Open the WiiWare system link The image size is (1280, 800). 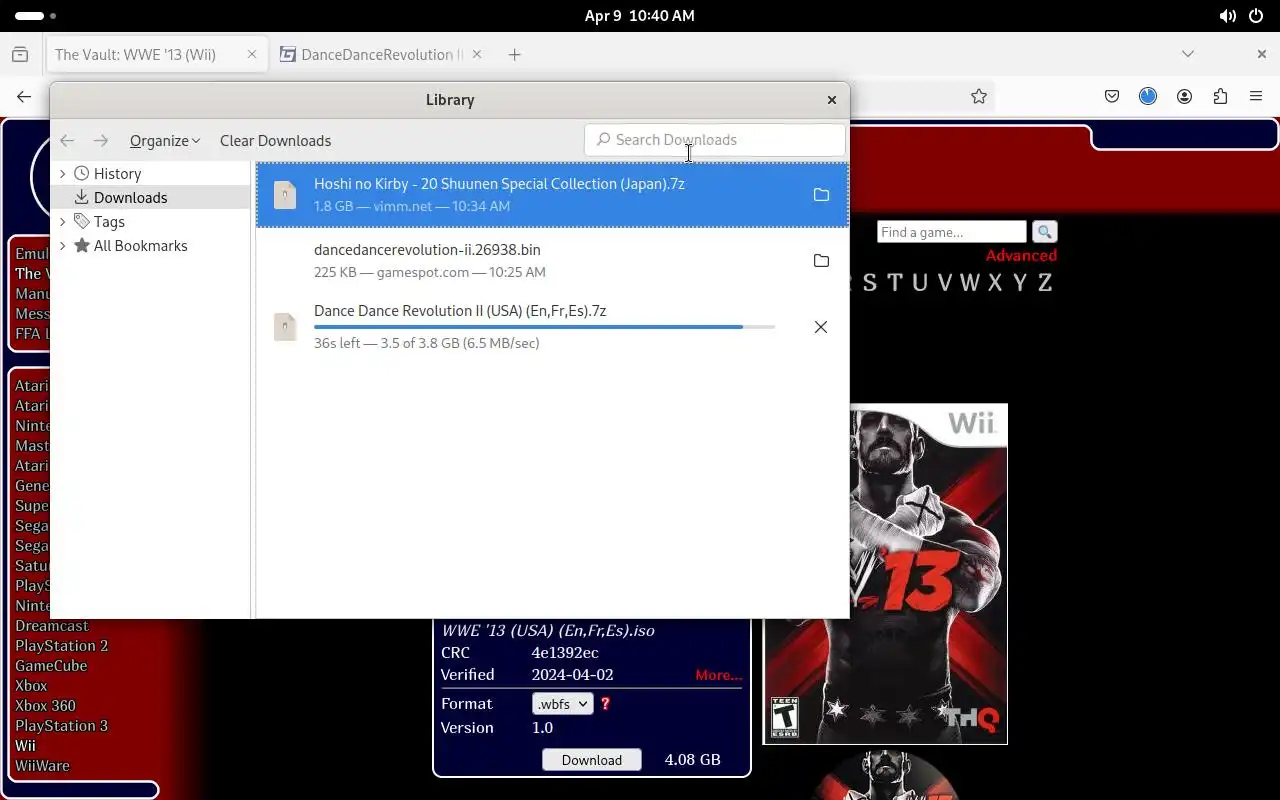pos(42,766)
